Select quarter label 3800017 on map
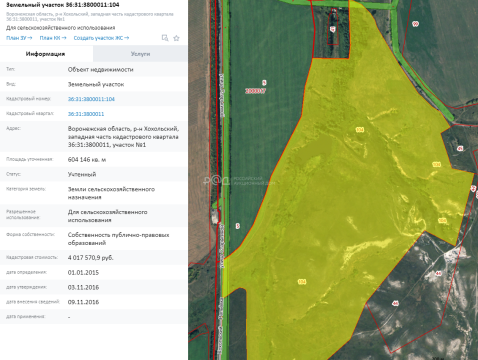 [x=255, y=91]
